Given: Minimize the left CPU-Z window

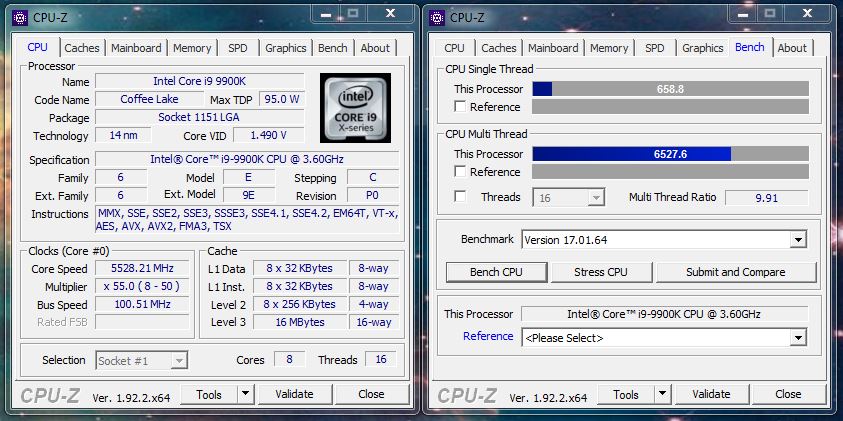Looking at the screenshot, I should click(326, 15).
